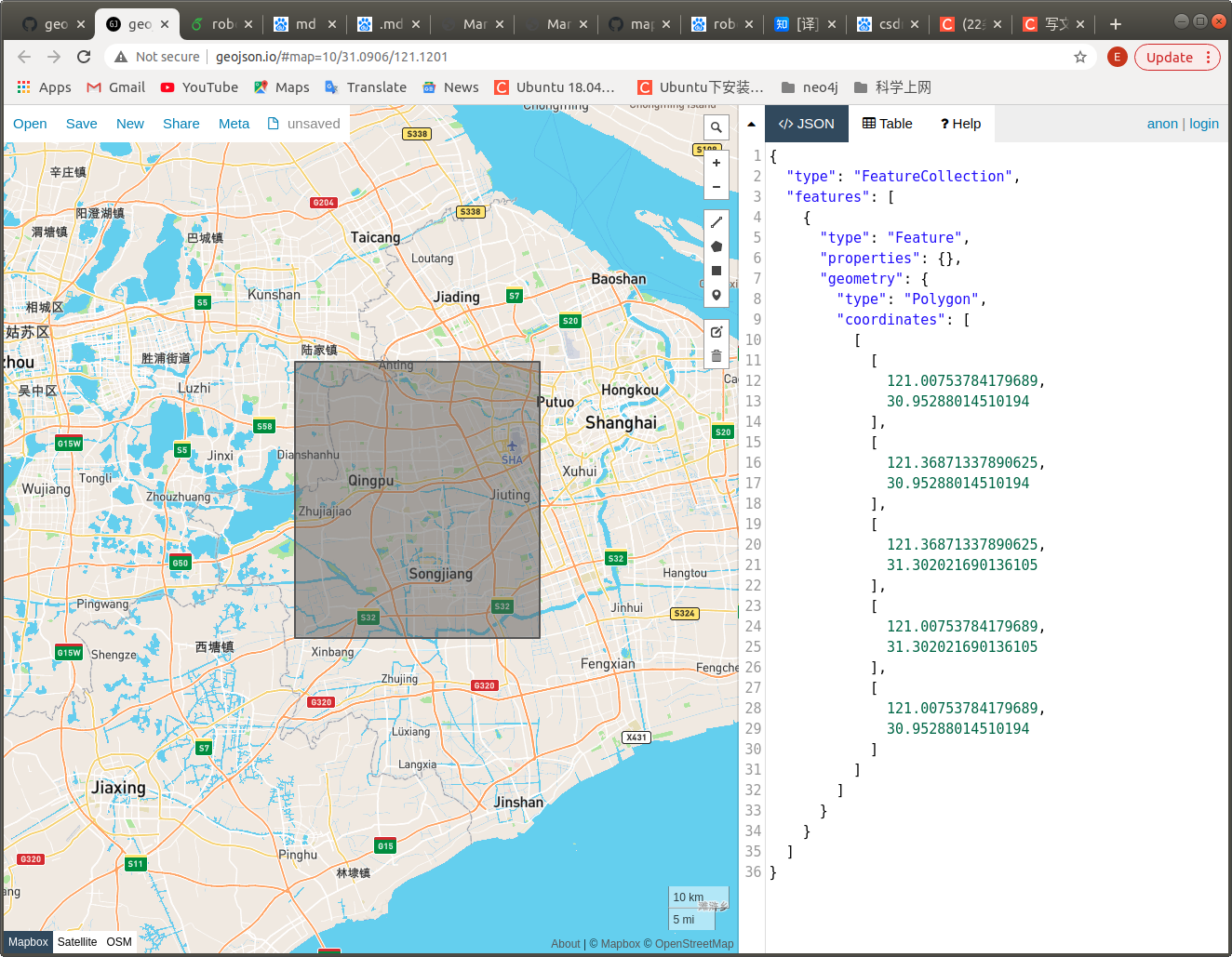
Task: Switch base map to Satellite
Action: [x=77, y=942]
